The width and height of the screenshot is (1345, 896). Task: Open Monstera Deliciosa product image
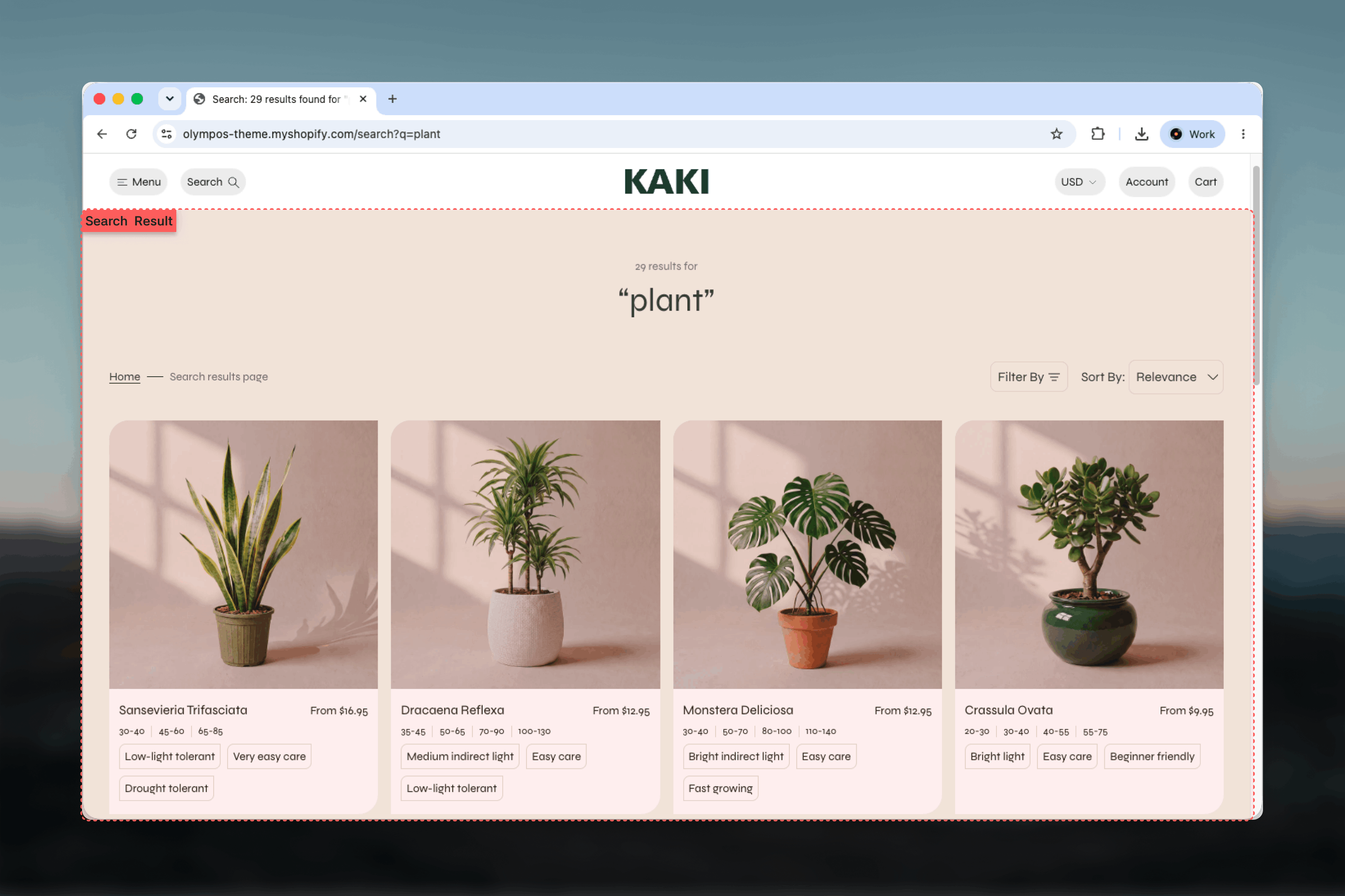coord(807,554)
